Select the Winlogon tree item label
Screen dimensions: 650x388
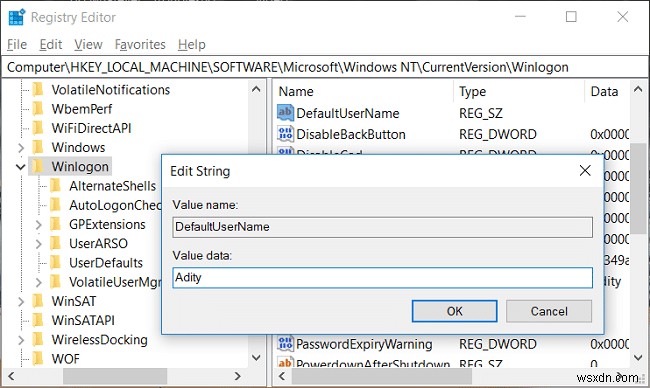pos(80,167)
